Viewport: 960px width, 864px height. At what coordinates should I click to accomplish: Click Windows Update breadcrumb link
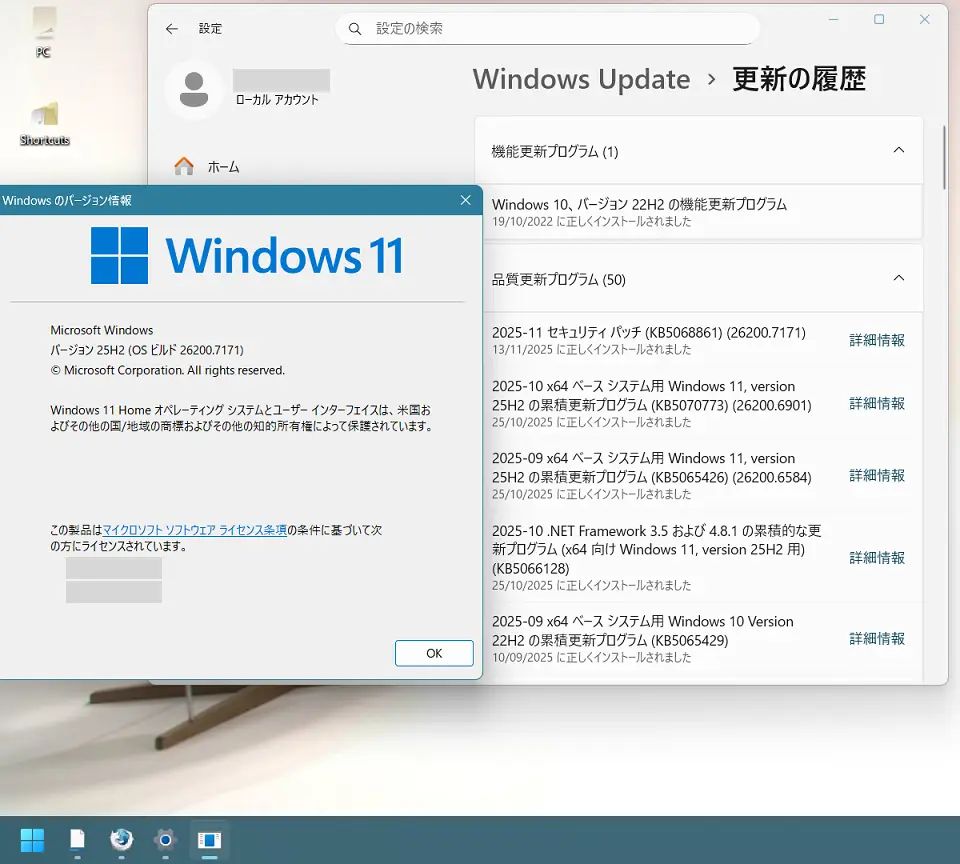click(581, 79)
